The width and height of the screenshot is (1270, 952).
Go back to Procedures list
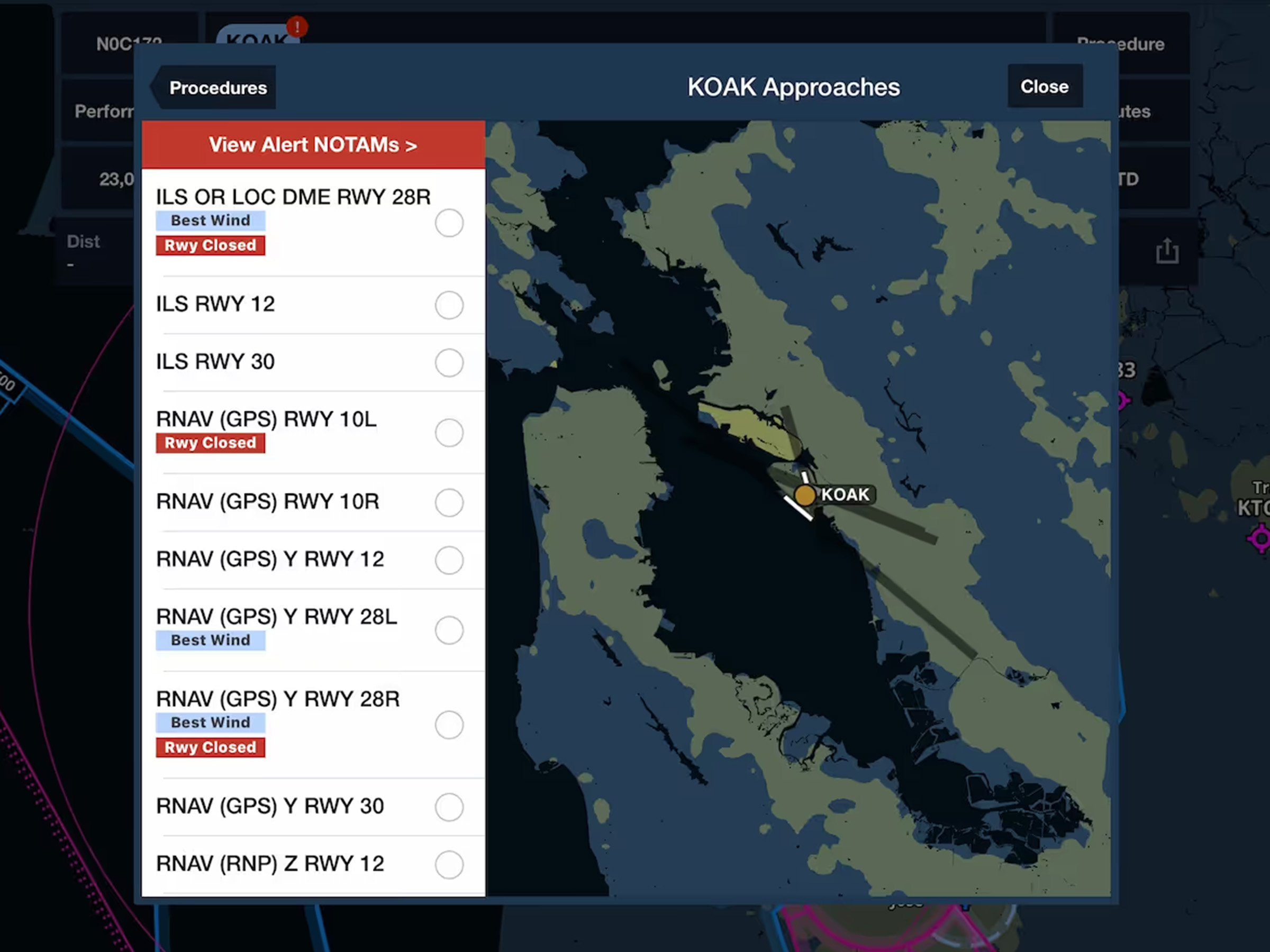click(215, 88)
